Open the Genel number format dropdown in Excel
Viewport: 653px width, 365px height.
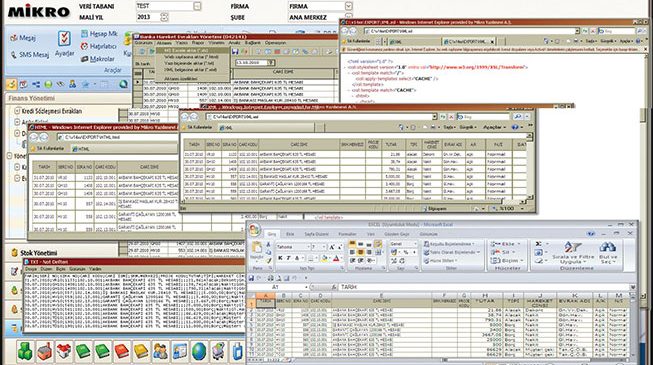click(x=415, y=244)
